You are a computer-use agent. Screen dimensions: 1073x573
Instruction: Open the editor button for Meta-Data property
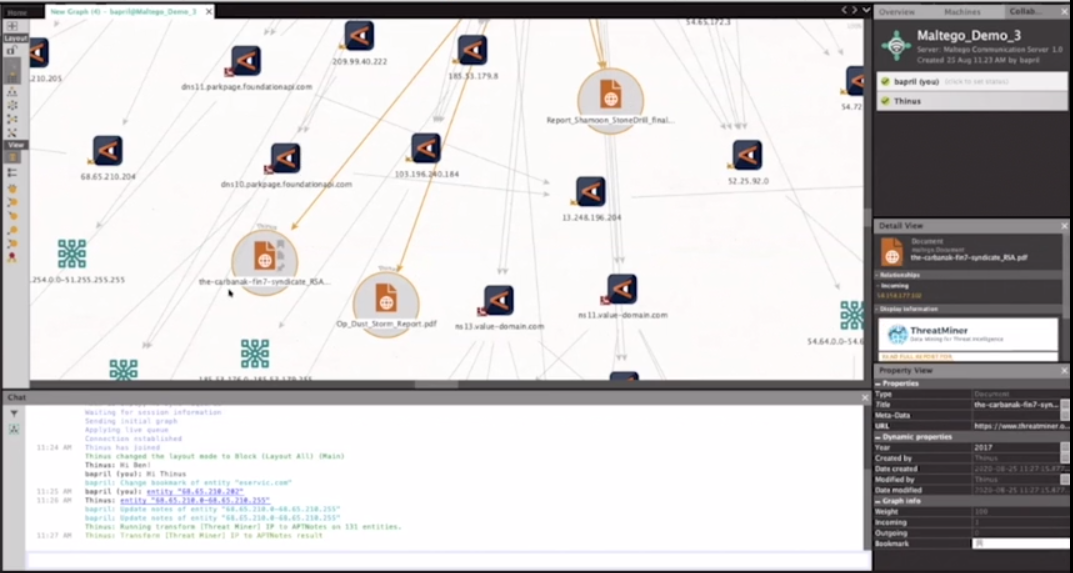(1065, 416)
